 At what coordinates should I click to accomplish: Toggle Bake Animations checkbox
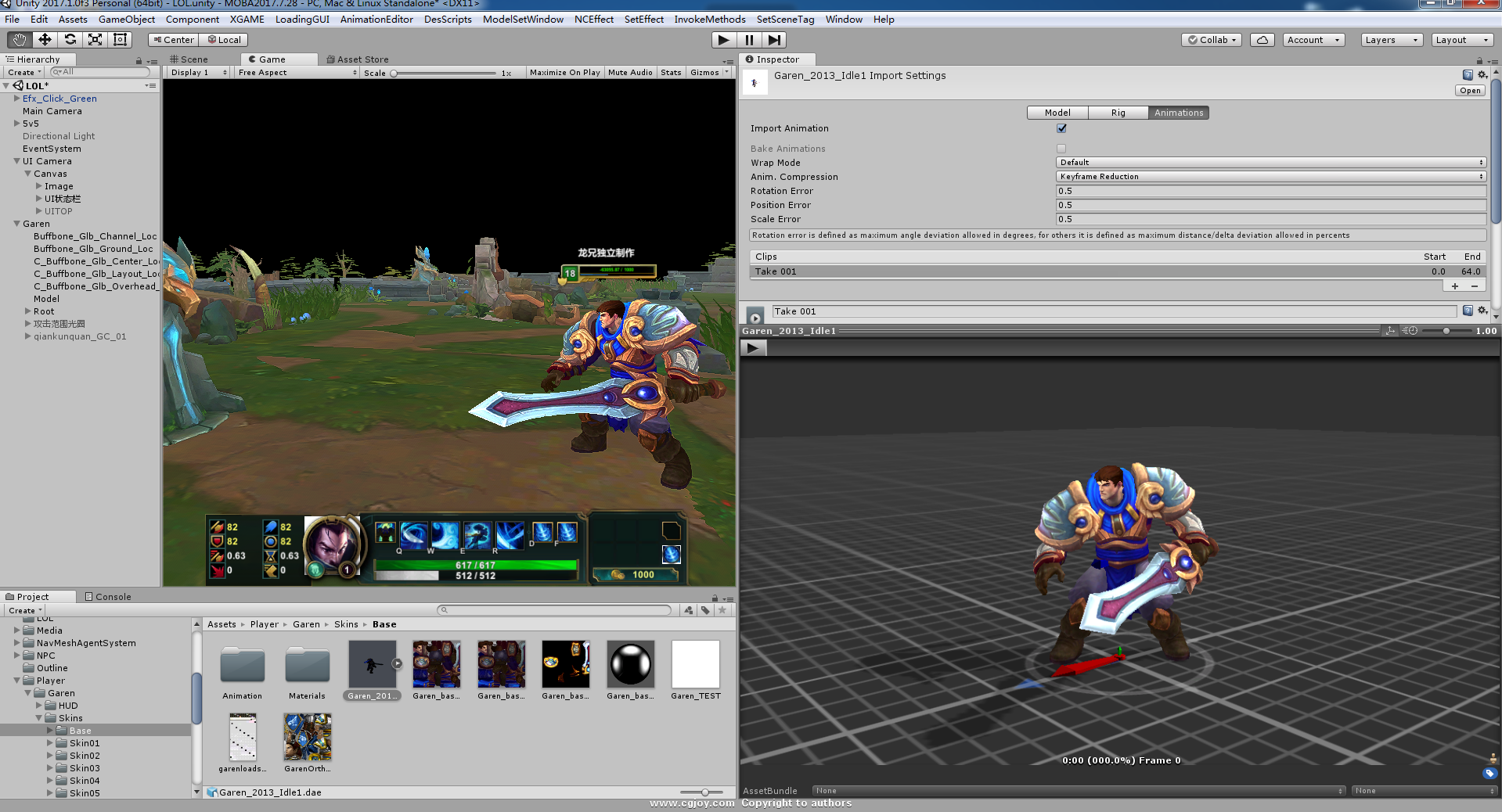click(1061, 149)
